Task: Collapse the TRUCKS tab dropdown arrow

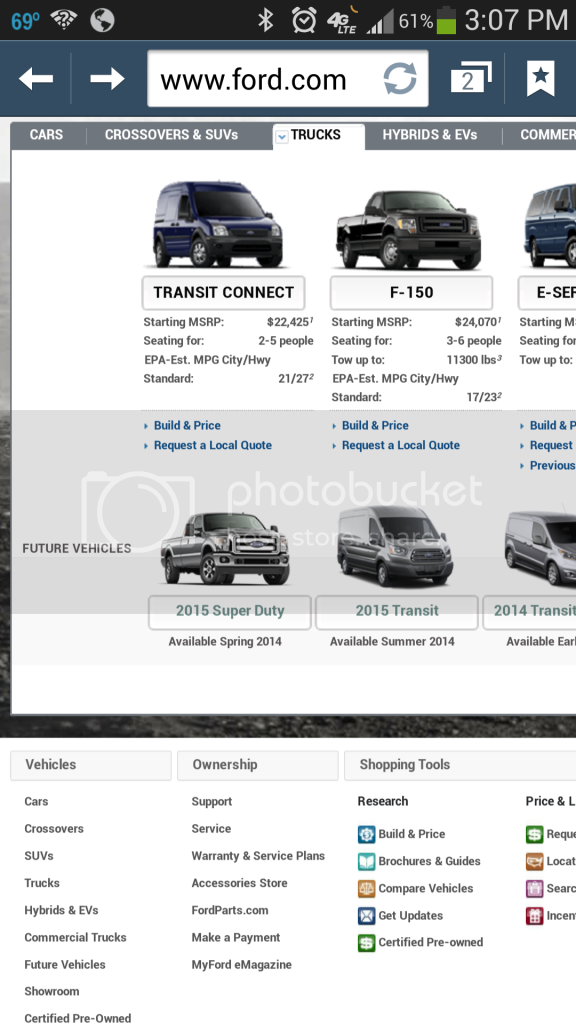Action: click(281, 136)
